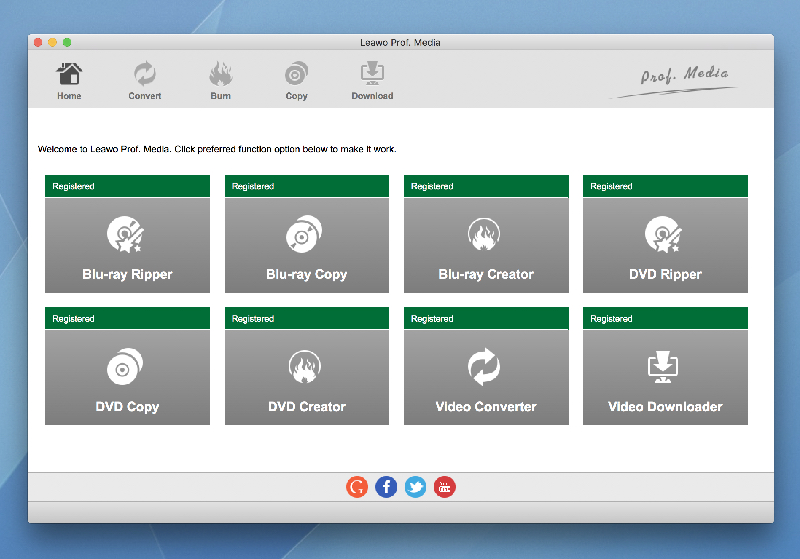Click Registered banner above DVD Creator
The width and height of the screenshot is (800, 559).
coord(307,318)
